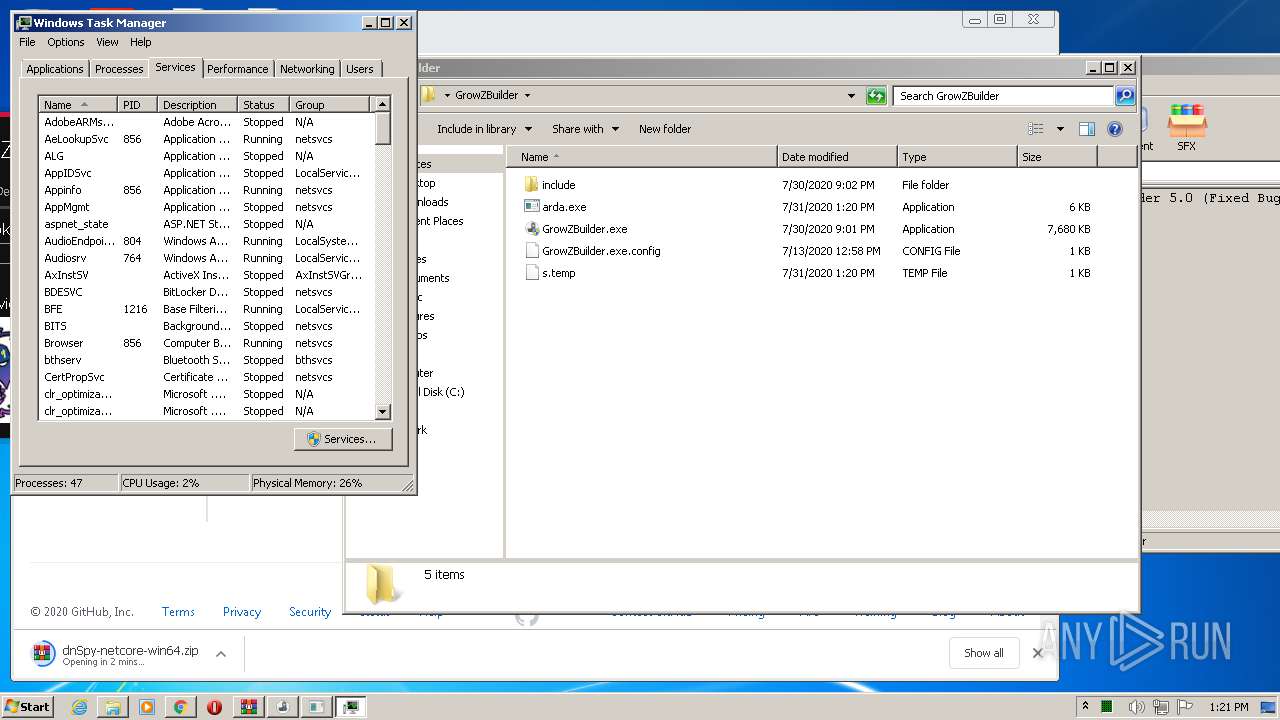
Task: Sort services by Group column
Action: (331, 105)
